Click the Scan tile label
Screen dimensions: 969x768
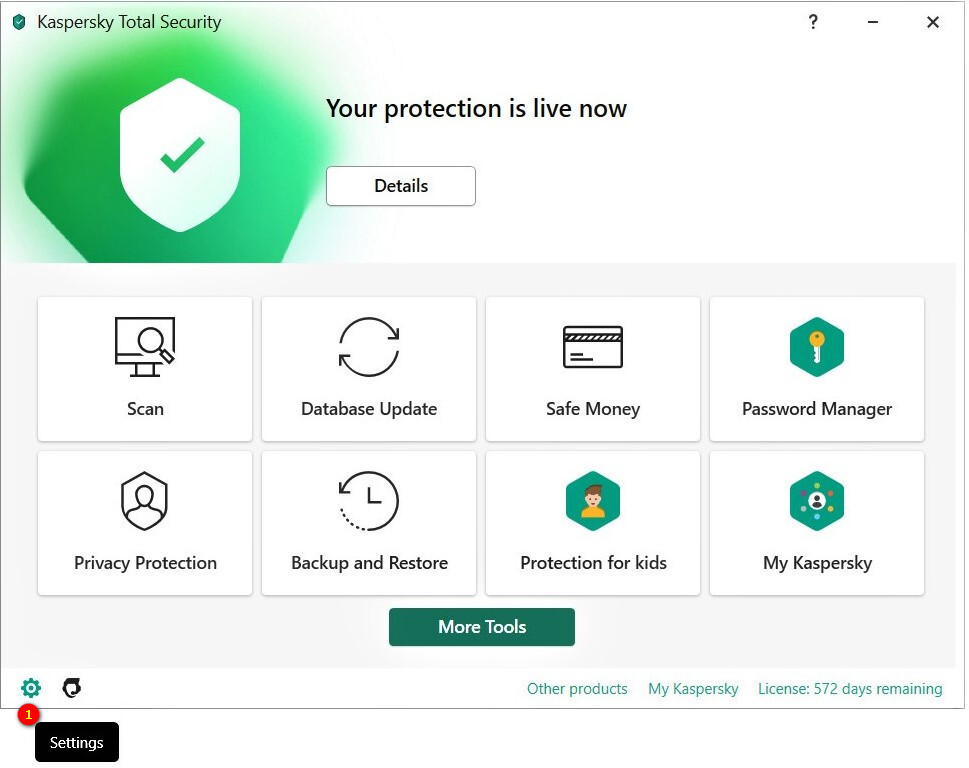pyautogui.click(x=145, y=409)
